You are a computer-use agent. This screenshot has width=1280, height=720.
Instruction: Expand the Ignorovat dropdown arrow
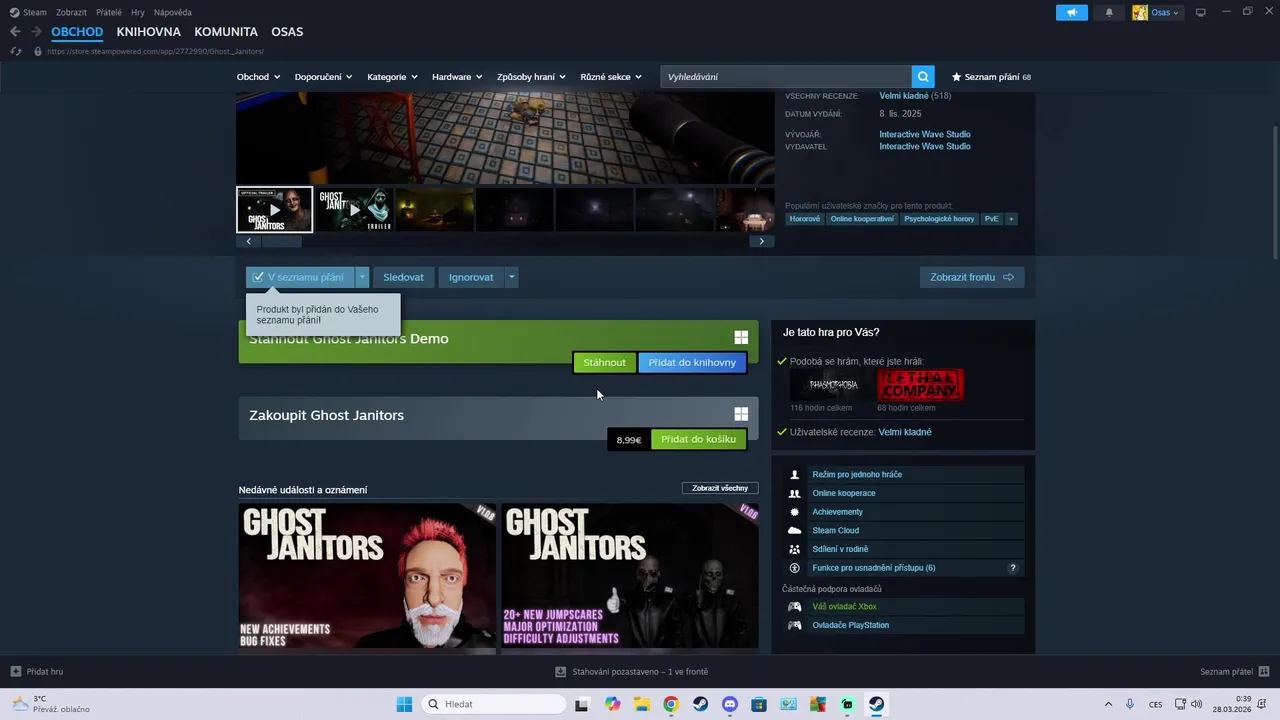tap(511, 277)
